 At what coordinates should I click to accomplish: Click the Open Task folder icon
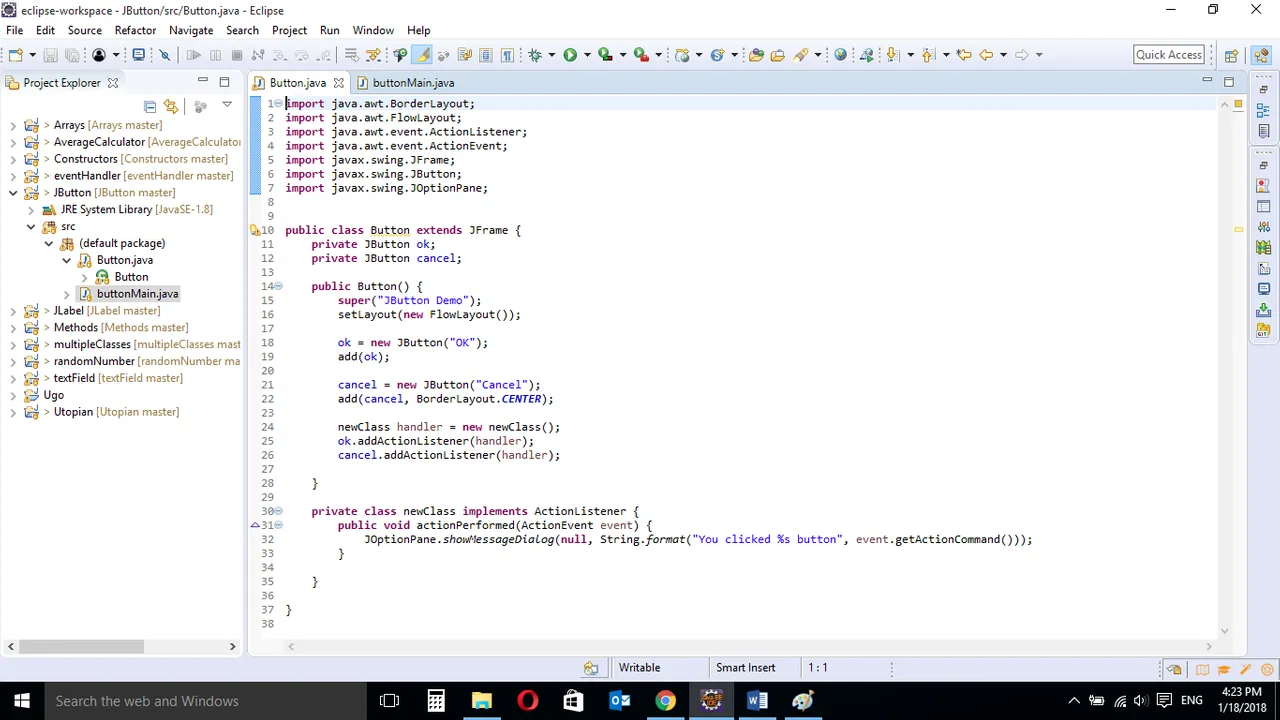[777, 55]
